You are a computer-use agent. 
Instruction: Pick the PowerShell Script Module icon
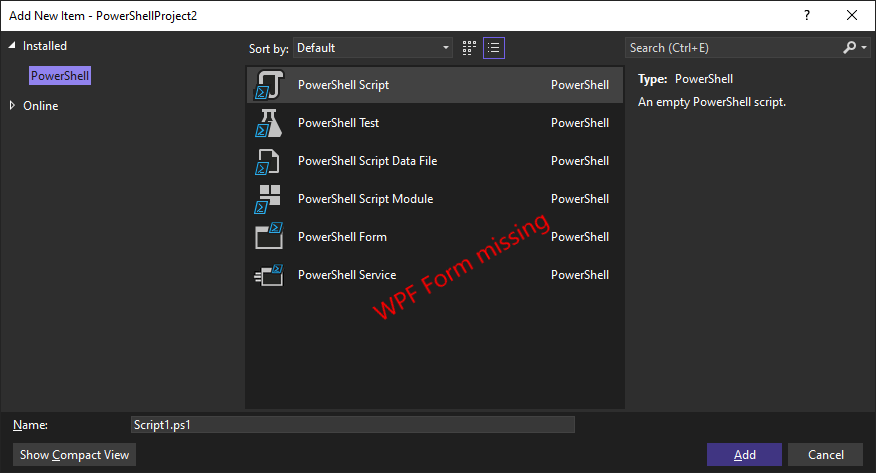click(x=268, y=199)
